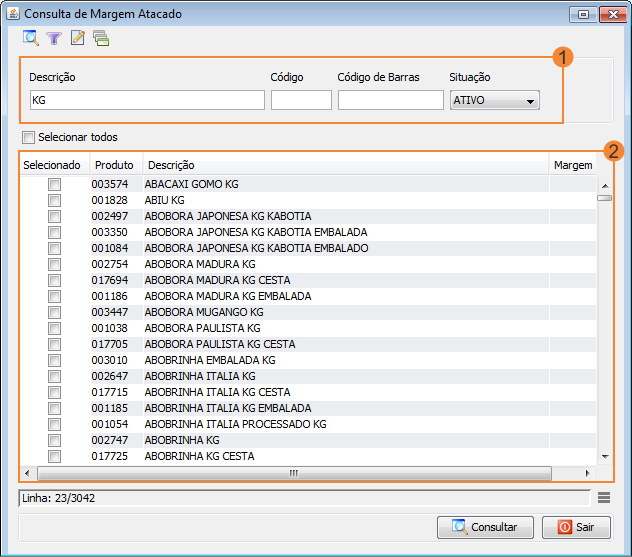
Task: Click the Descrição search field containing KG
Action: pos(147,100)
